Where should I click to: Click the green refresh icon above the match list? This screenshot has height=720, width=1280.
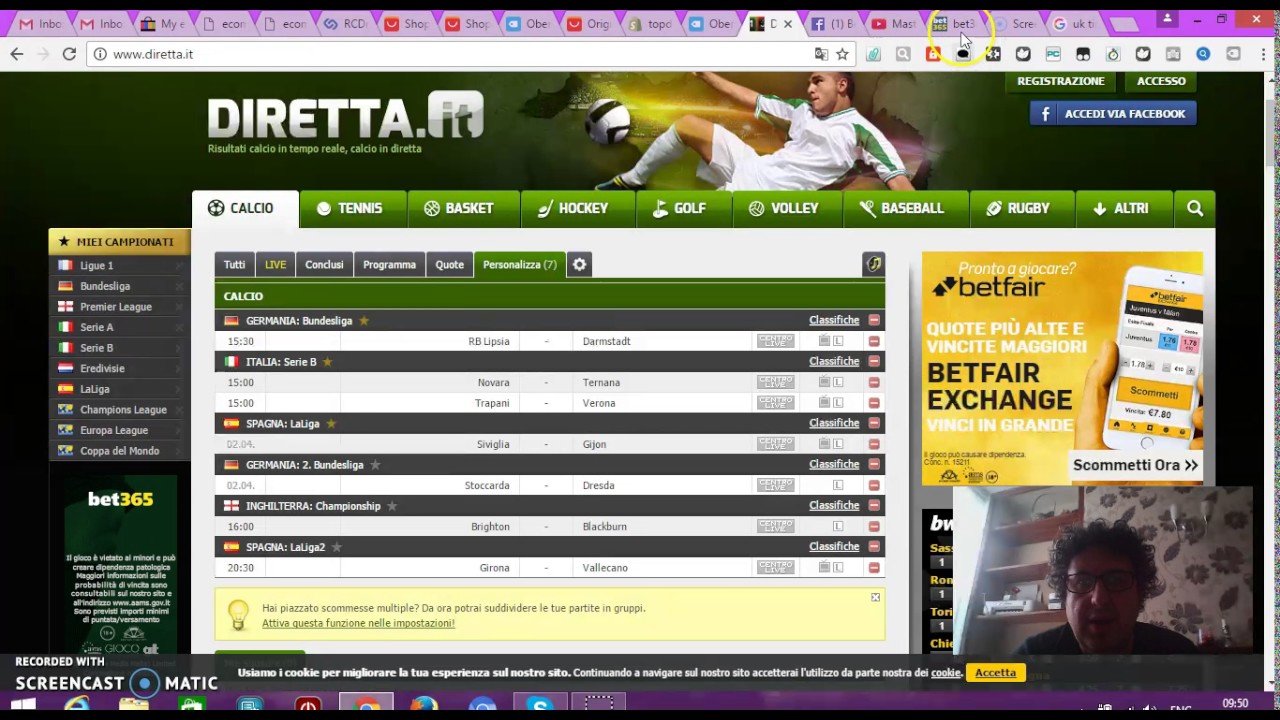[873, 264]
